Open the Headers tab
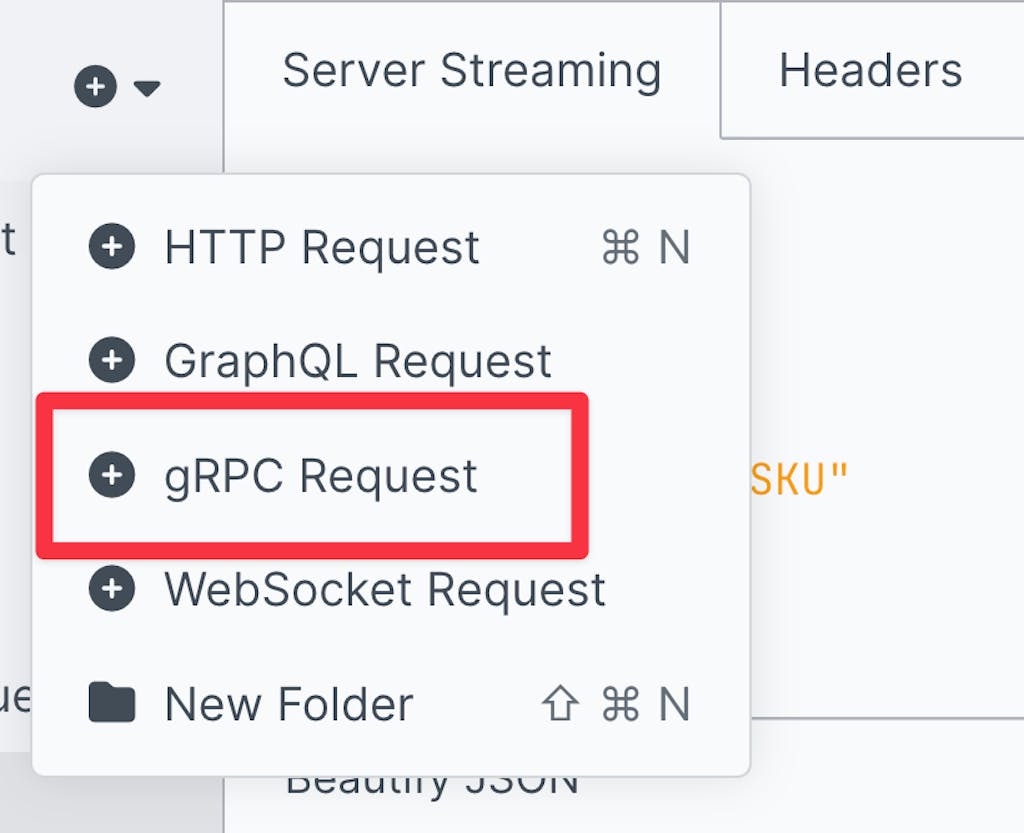Screen dimensions: 1024x833 870,71
